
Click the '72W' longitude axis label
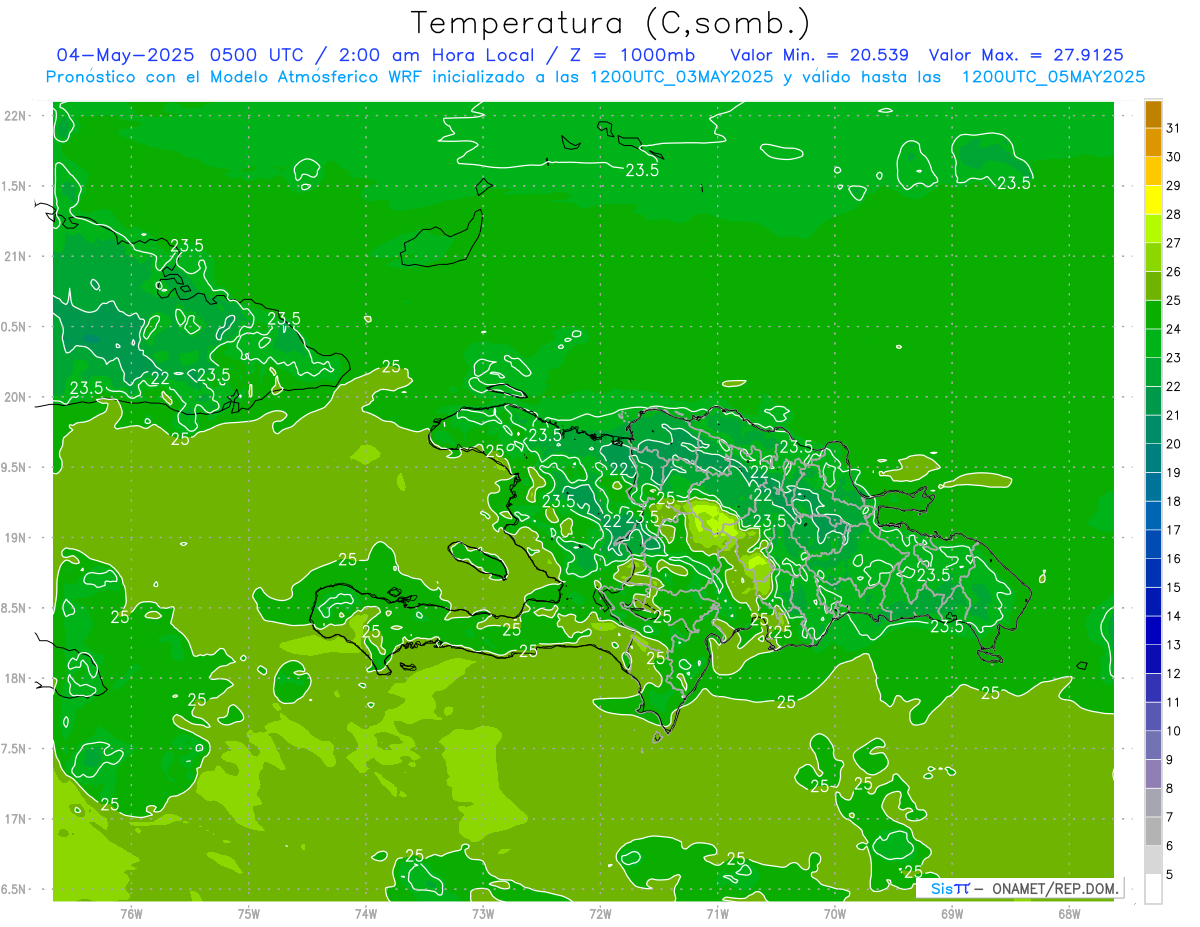pos(600,914)
